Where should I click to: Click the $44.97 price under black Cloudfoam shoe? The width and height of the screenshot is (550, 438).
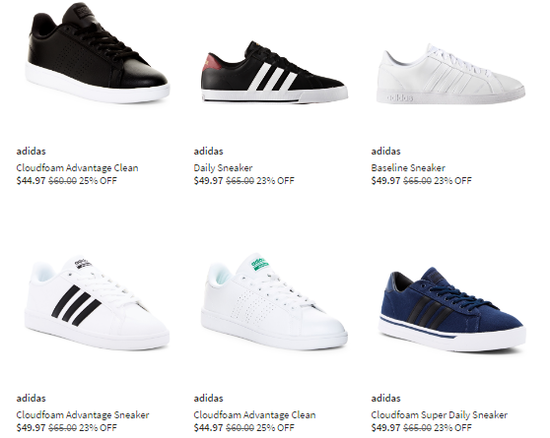(x=31, y=181)
